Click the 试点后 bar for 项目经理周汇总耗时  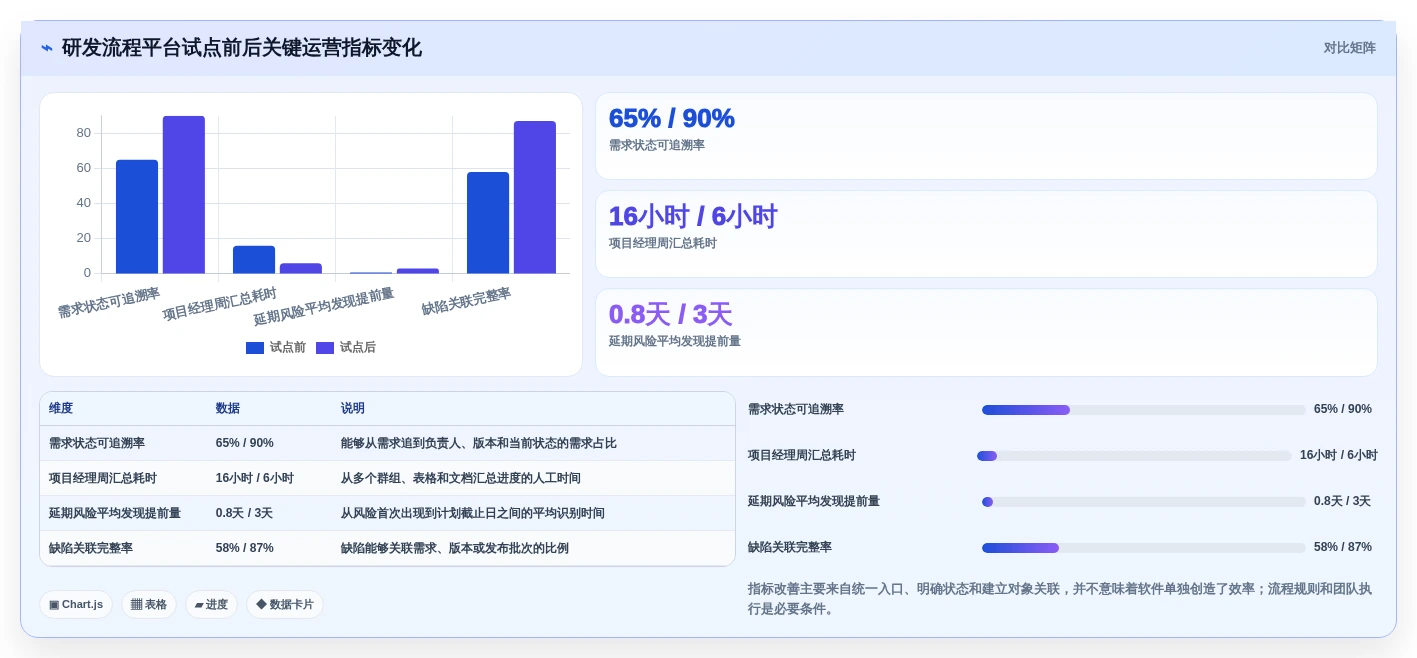(x=301, y=268)
